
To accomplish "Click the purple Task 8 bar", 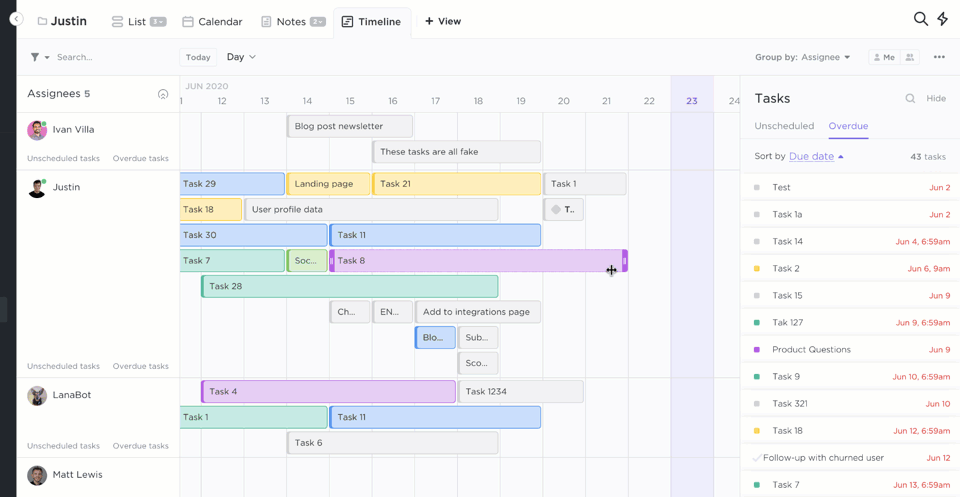I will pos(470,261).
